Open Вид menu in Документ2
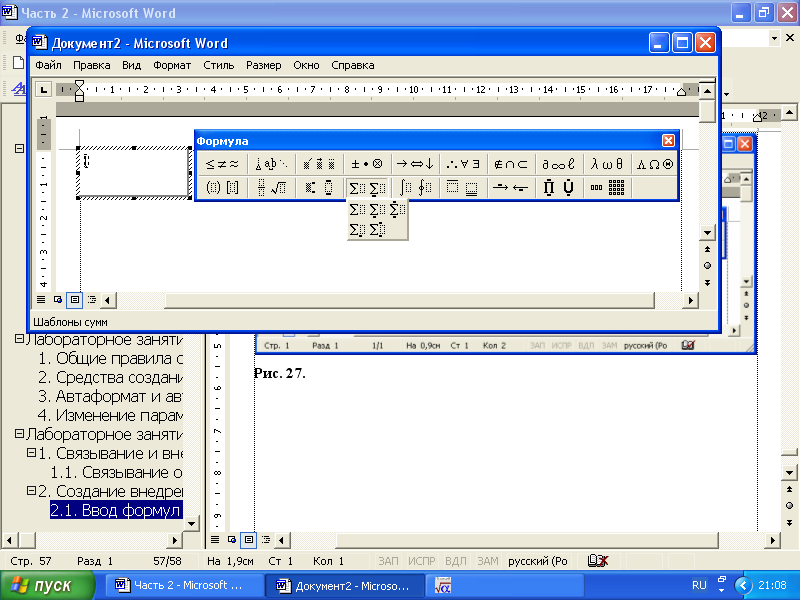The image size is (800, 600). pyautogui.click(x=131, y=65)
